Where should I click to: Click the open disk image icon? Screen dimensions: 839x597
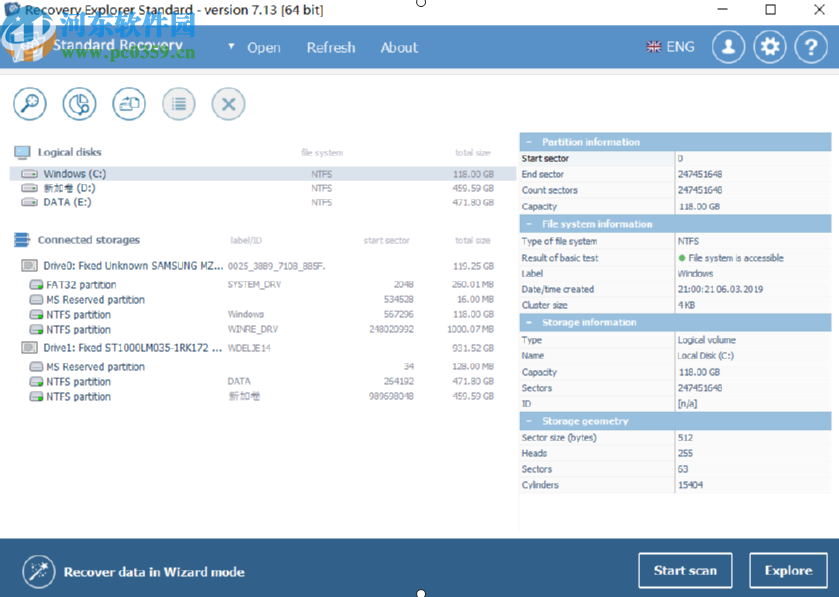pos(129,103)
